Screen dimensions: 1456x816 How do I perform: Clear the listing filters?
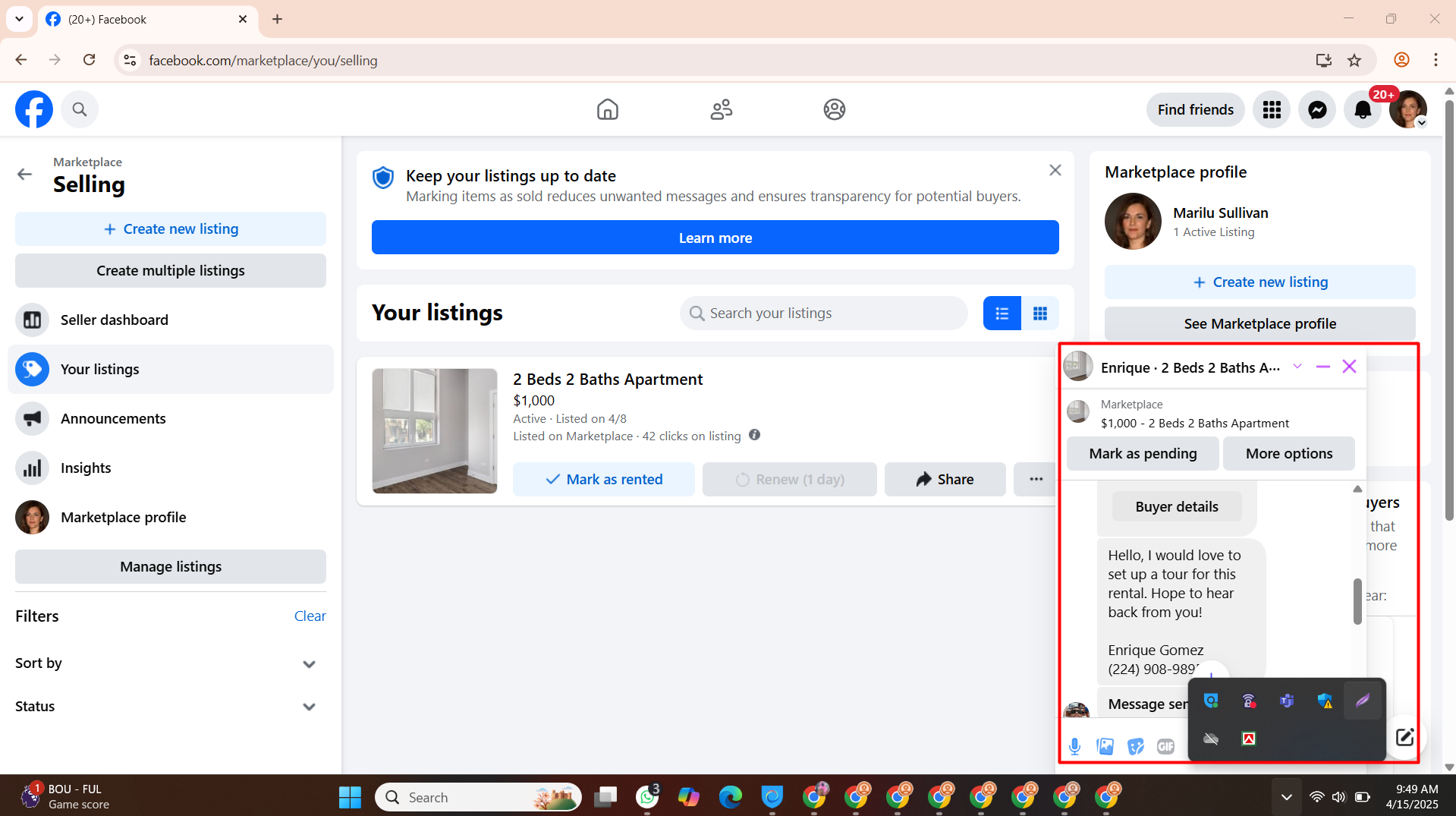[310, 616]
